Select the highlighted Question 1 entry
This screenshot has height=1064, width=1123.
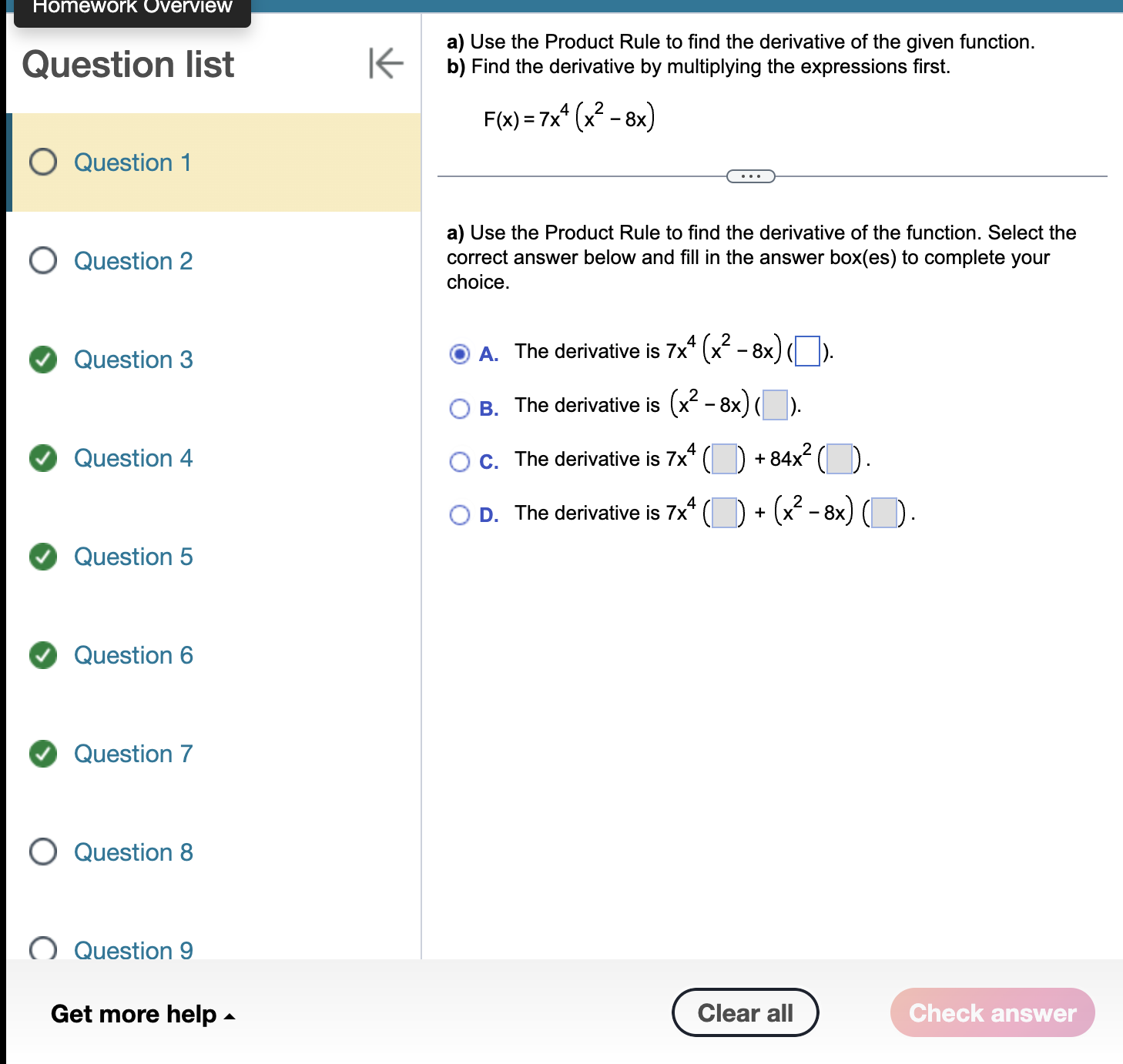coord(132,162)
